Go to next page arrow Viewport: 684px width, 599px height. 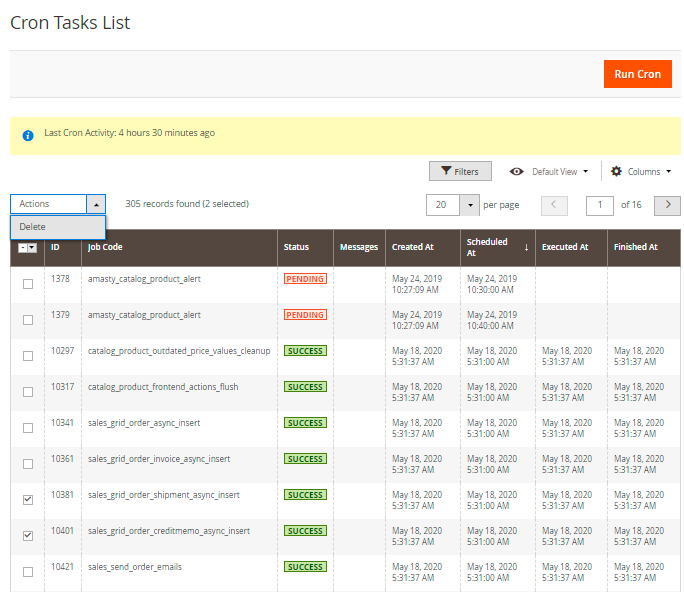pyautogui.click(x=667, y=205)
